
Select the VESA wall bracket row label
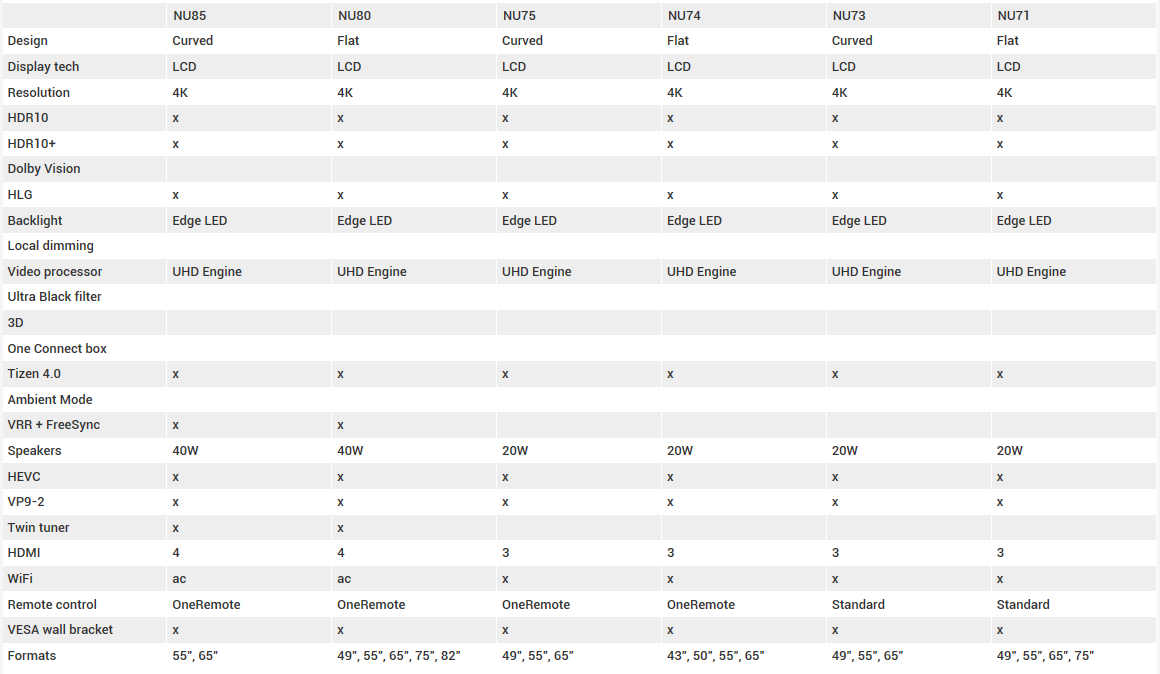point(60,630)
